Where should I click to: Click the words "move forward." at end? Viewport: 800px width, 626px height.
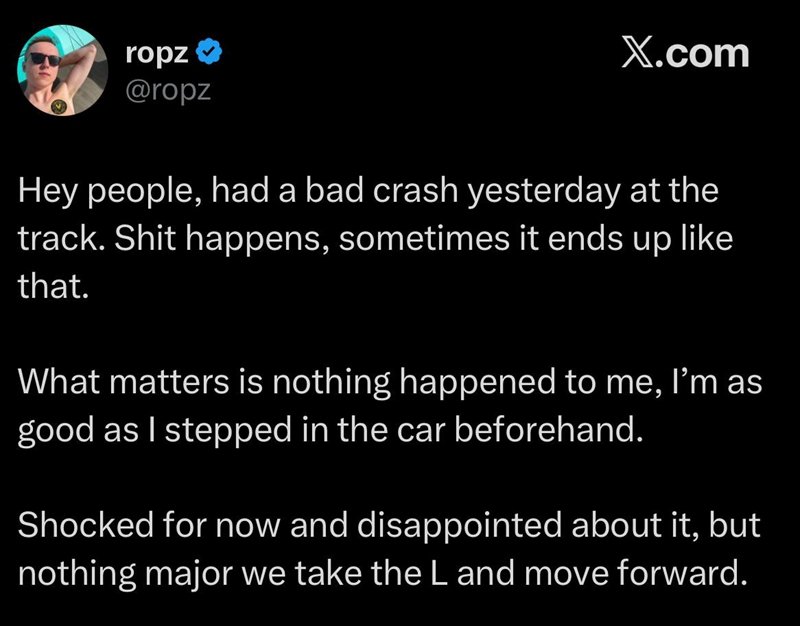click(x=633, y=572)
